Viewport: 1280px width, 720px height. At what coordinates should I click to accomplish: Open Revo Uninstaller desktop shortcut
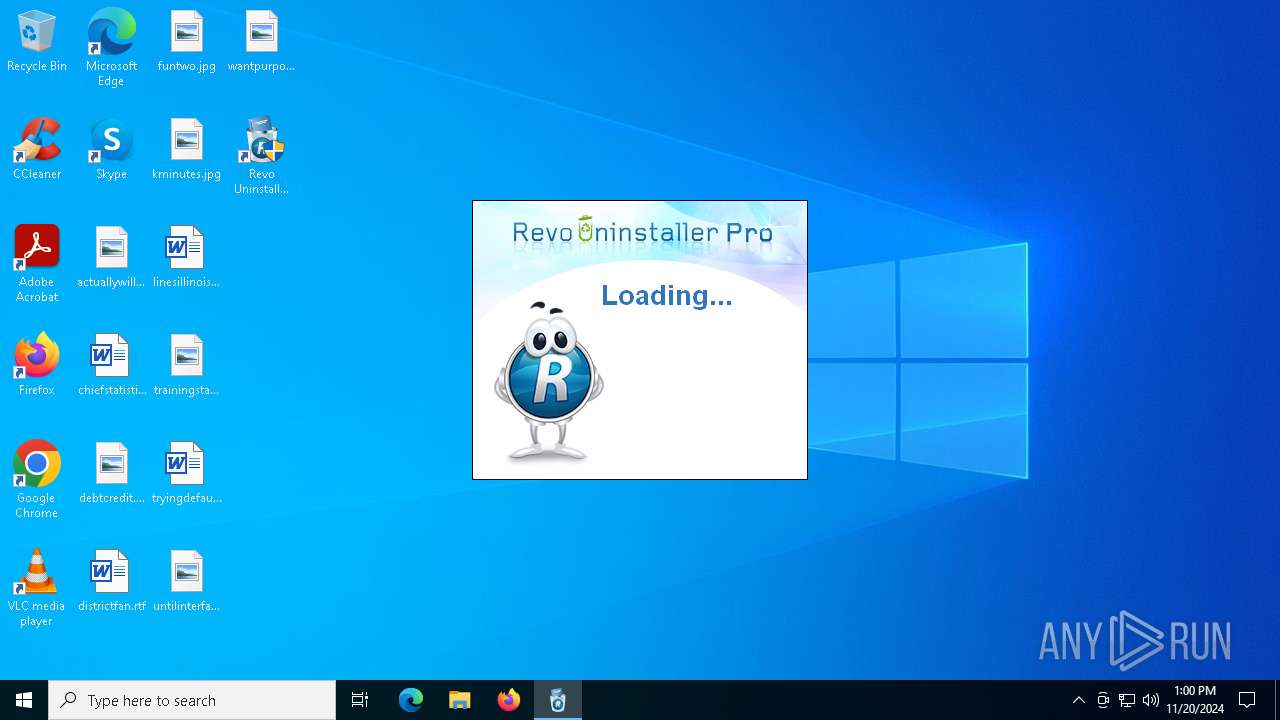pyautogui.click(x=261, y=156)
